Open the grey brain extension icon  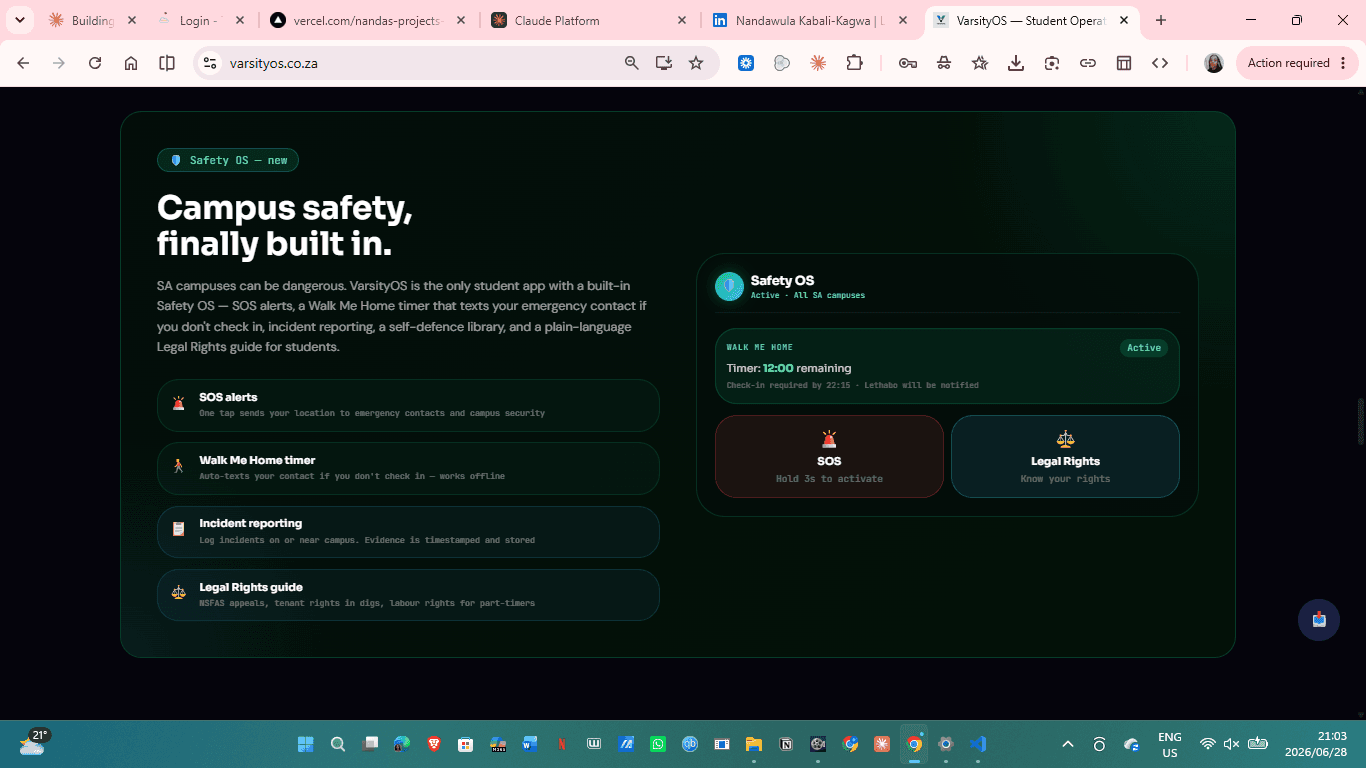tap(782, 63)
